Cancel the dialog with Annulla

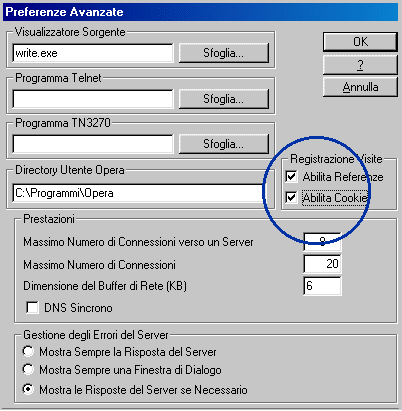click(x=360, y=87)
